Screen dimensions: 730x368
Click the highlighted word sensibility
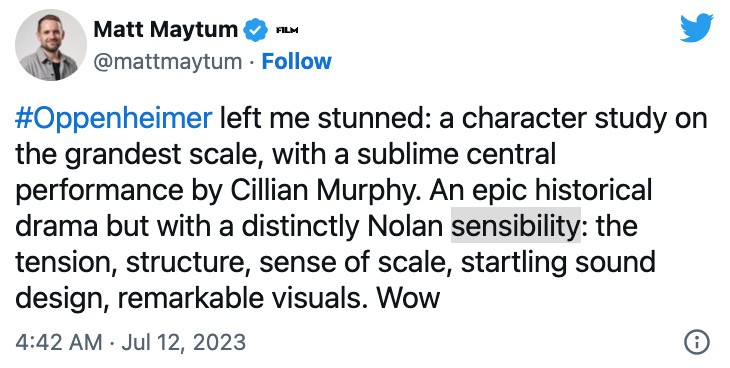point(516,226)
